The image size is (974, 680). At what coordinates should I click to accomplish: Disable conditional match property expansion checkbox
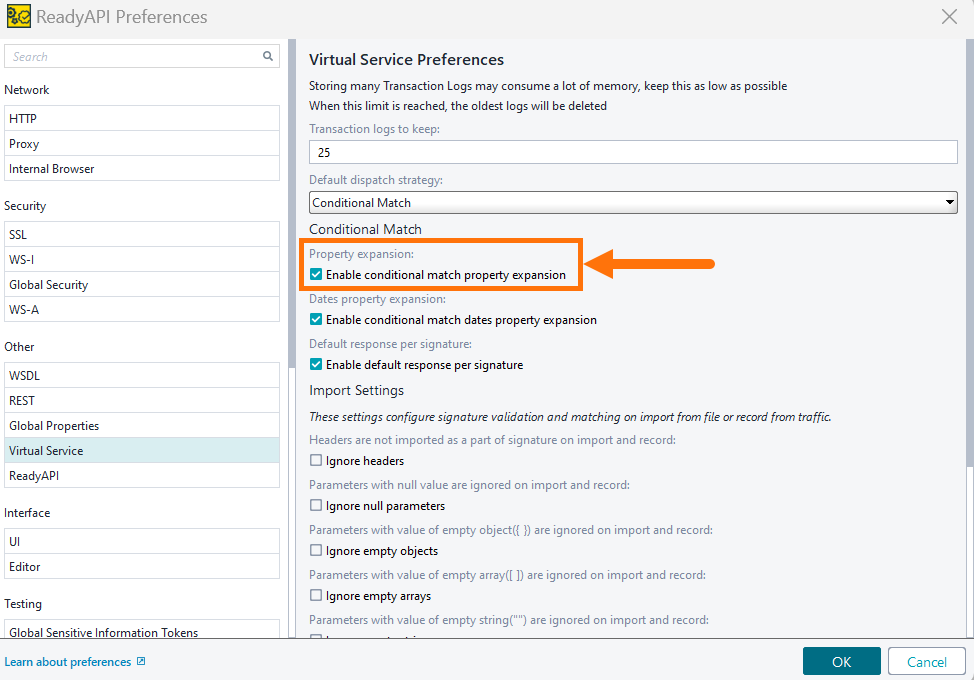click(x=316, y=275)
